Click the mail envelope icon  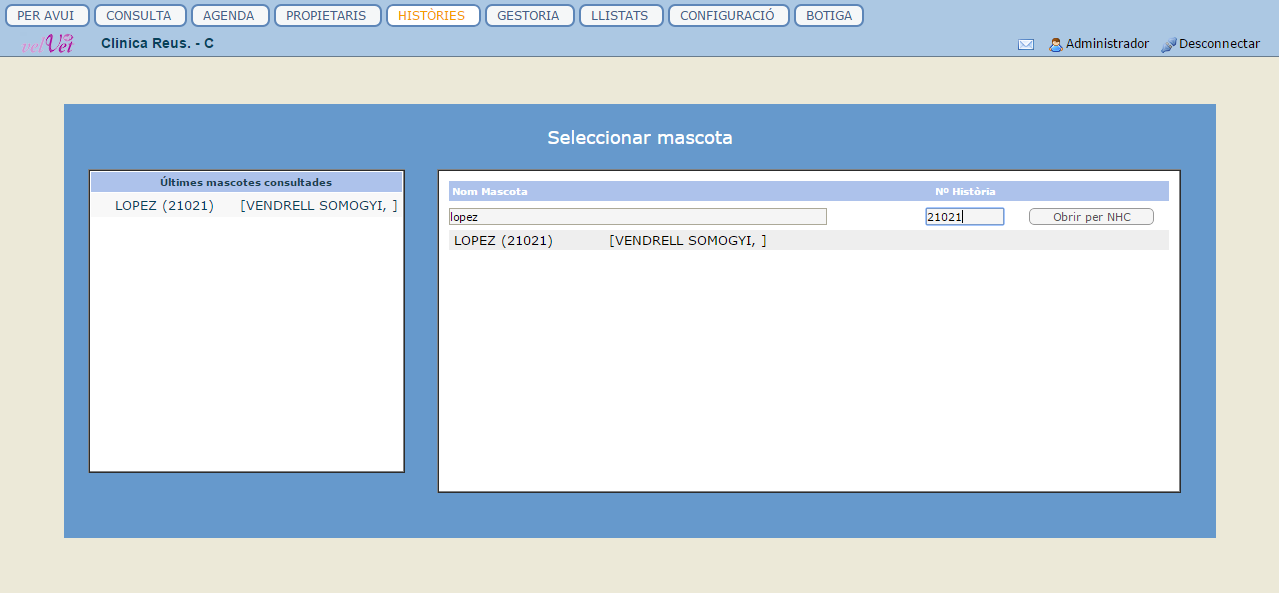tap(1025, 45)
